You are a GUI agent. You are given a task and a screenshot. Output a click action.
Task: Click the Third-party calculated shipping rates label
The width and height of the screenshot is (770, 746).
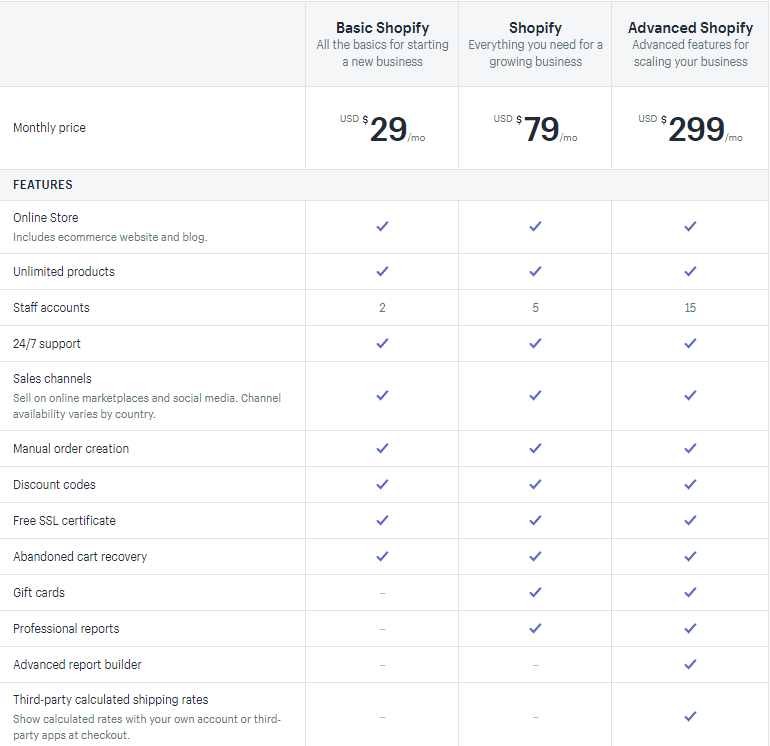[x=110, y=699]
